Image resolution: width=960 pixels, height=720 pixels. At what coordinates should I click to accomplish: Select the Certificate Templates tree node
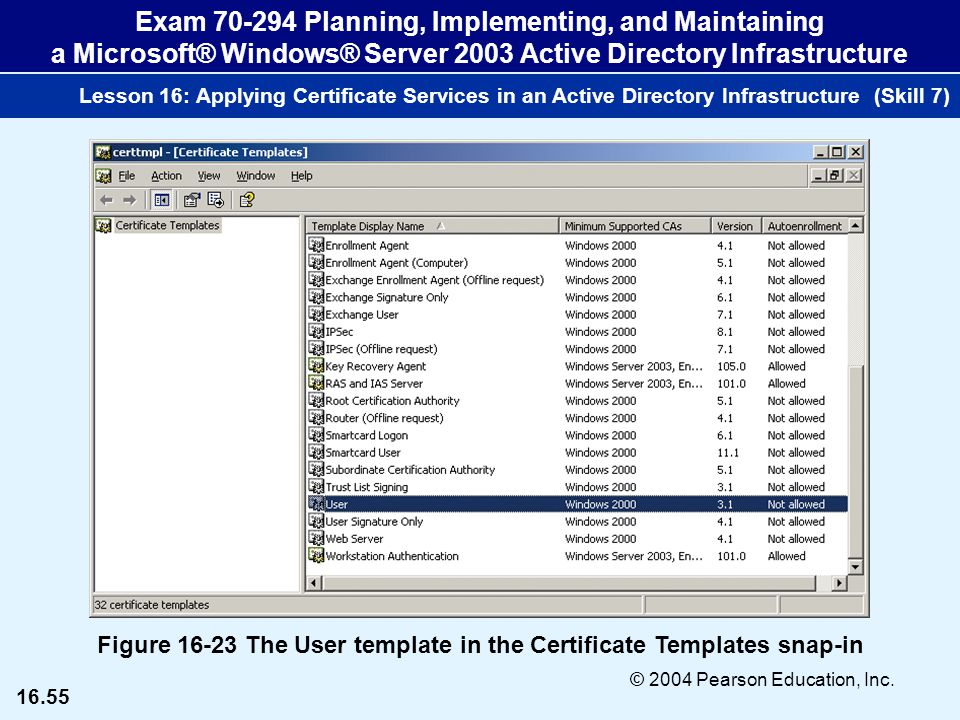(167, 225)
